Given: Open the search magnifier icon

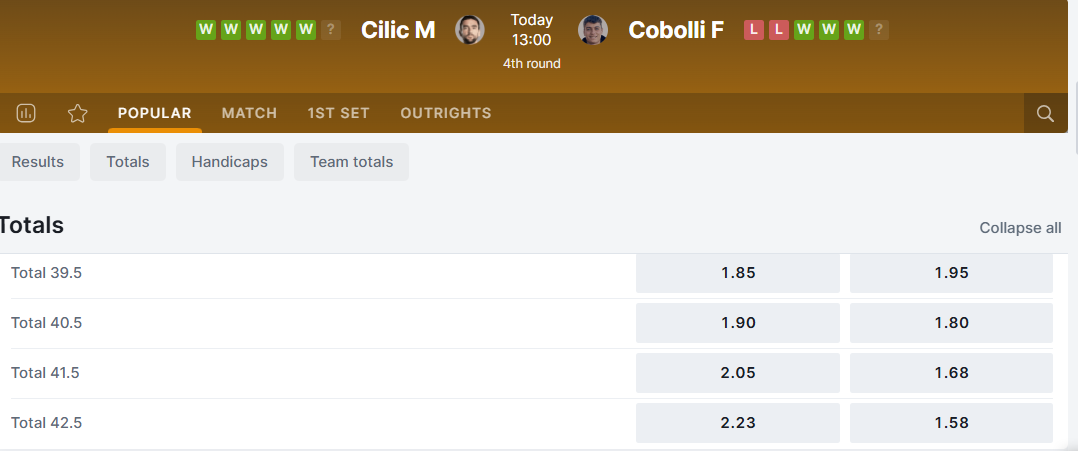Looking at the screenshot, I should [1045, 113].
